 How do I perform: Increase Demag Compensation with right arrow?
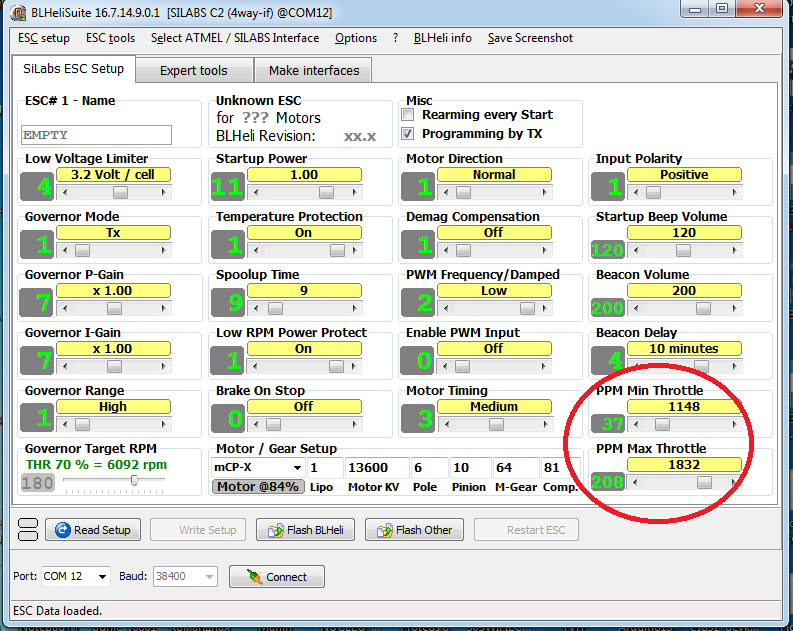544,250
